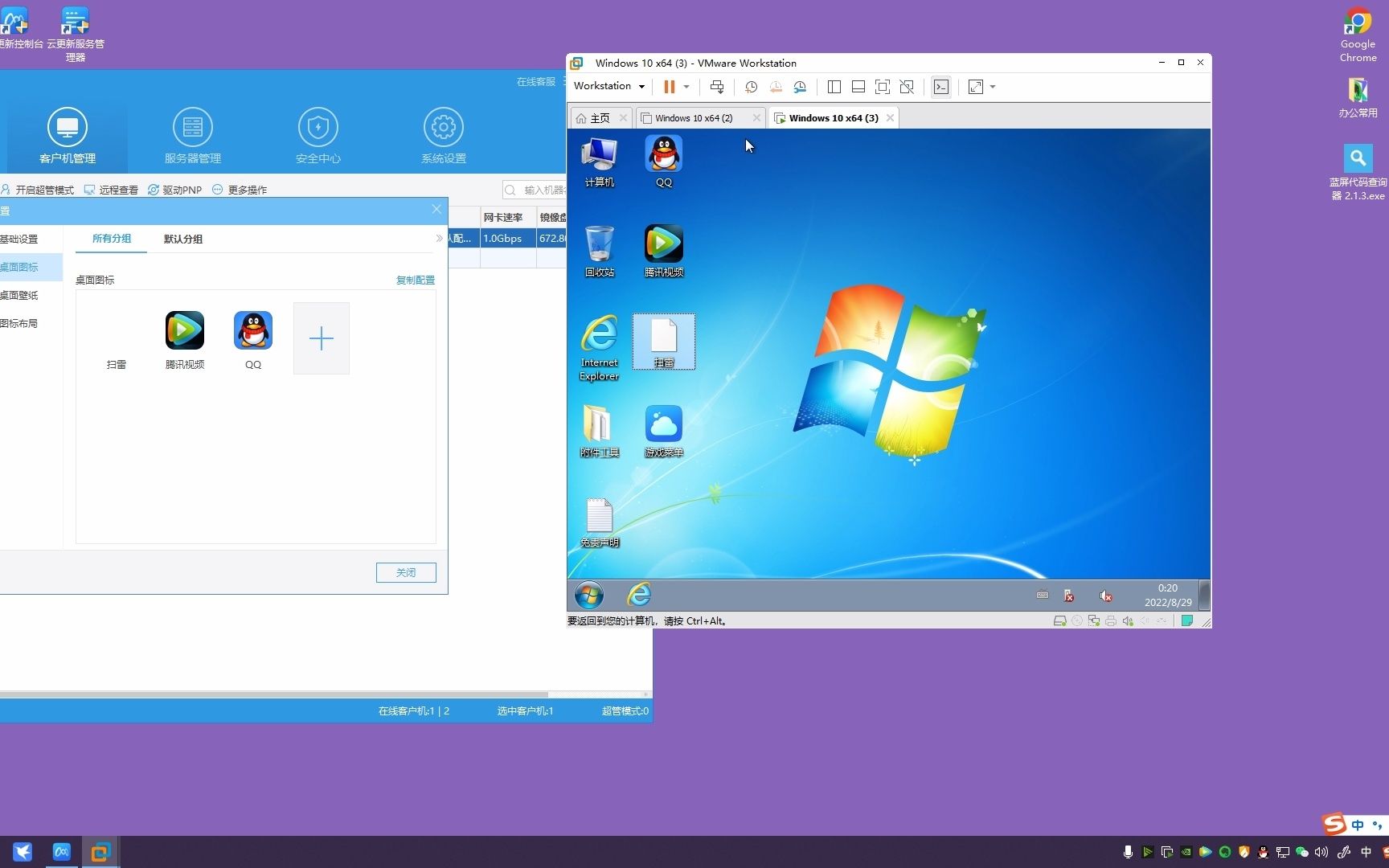The image size is (1389, 868).
Task: Take a snapshot of this virtual machine
Action: (x=751, y=87)
